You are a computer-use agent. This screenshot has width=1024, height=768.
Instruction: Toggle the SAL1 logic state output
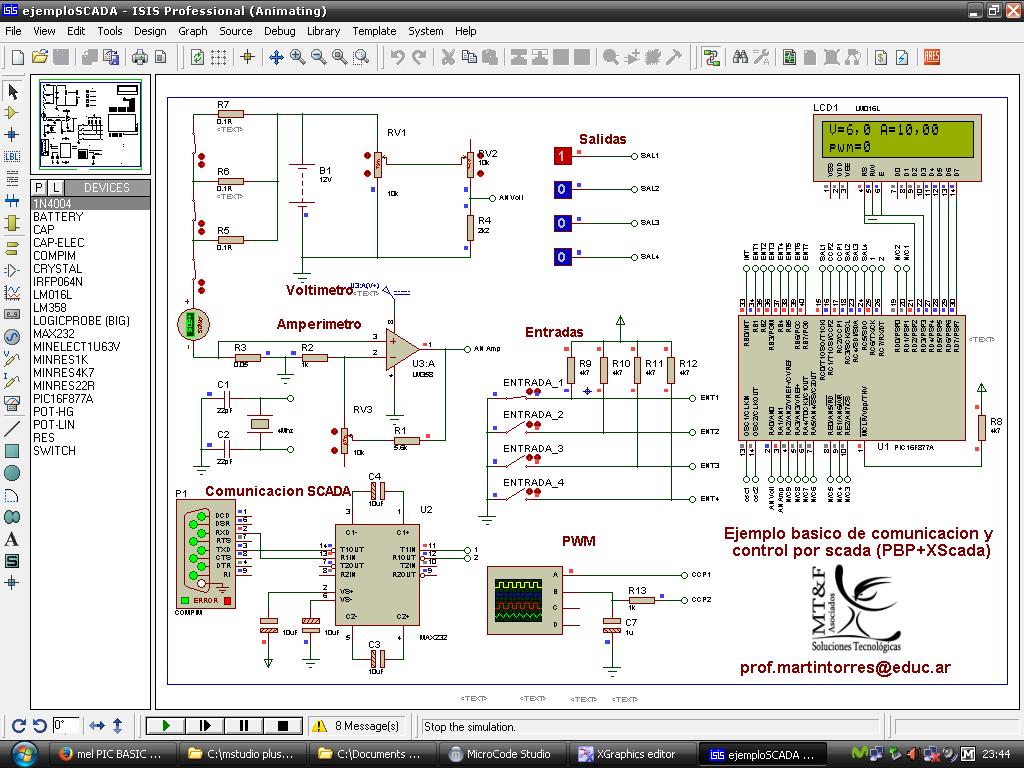(562, 156)
